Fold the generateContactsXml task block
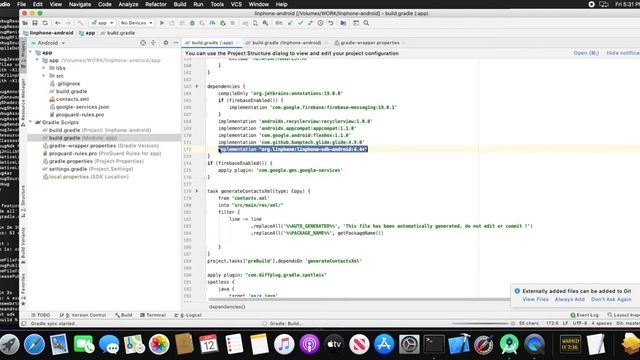The height and width of the screenshot is (360, 640). [x=197, y=191]
